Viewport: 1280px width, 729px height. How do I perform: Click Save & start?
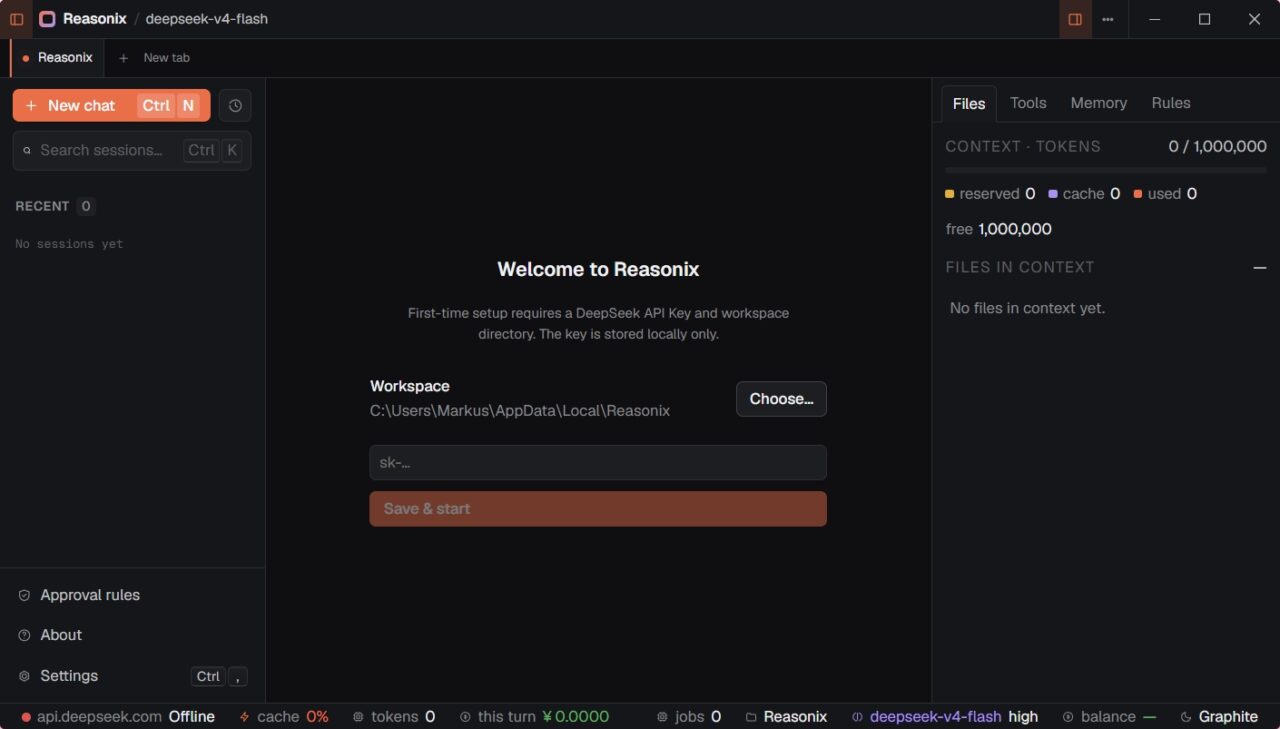[598, 508]
